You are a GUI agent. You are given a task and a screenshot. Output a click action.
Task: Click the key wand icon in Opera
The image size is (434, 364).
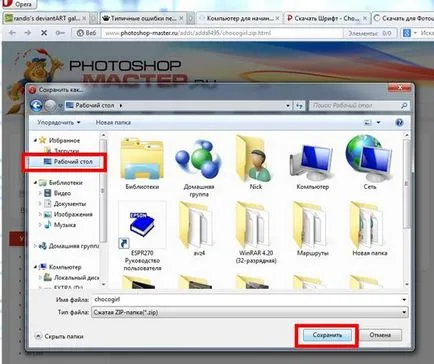[x=60, y=33]
